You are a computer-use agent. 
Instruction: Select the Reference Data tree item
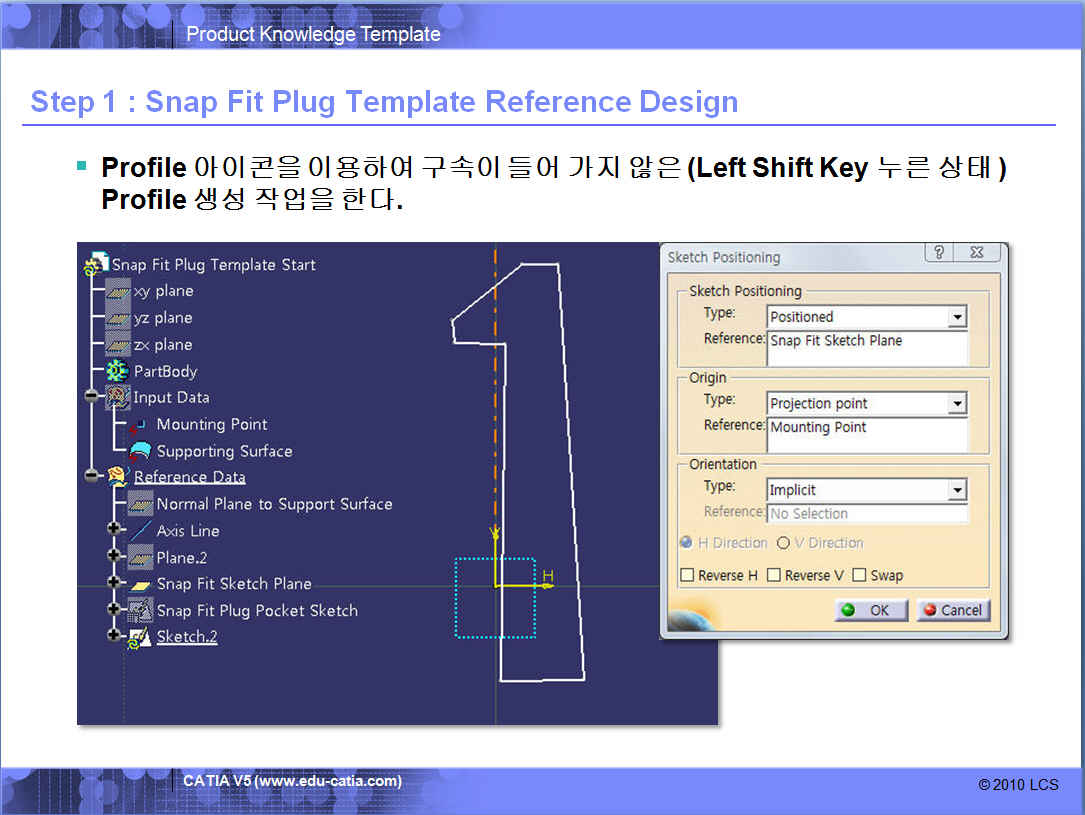[189, 477]
